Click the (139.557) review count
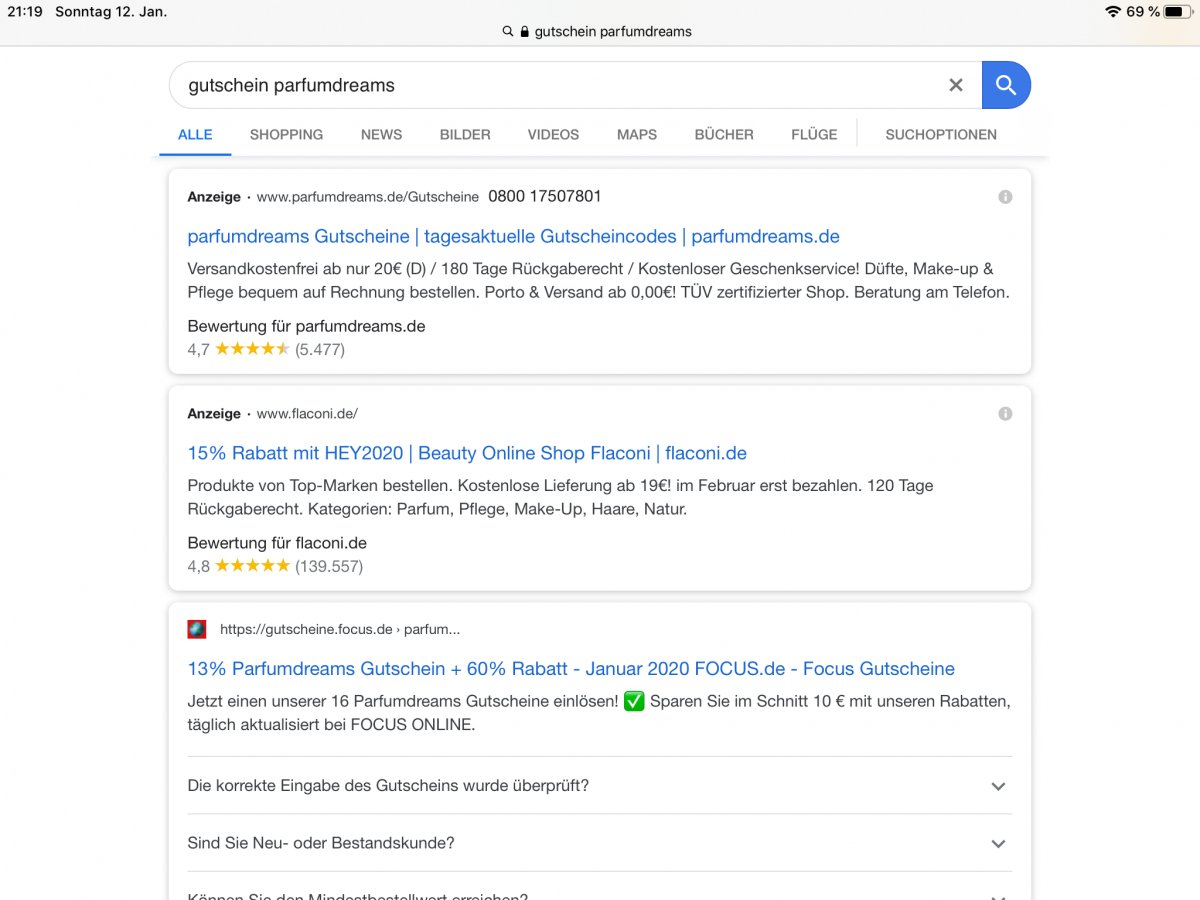1200x900 pixels. (329, 567)
